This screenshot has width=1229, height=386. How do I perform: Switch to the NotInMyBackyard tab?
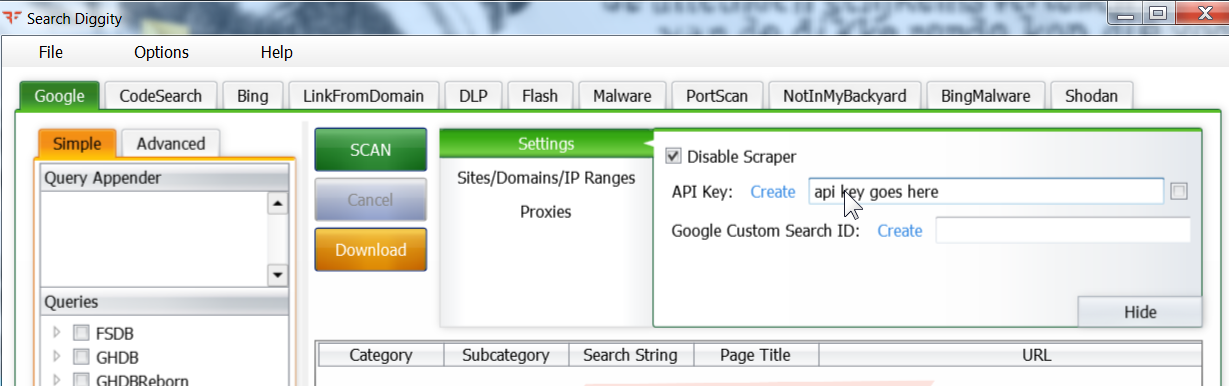click(x=844, y=96)
